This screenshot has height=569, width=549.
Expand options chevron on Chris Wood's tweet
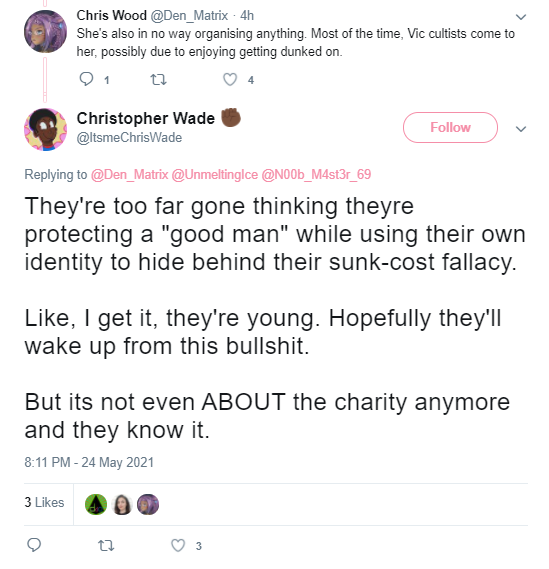point(521,17)
